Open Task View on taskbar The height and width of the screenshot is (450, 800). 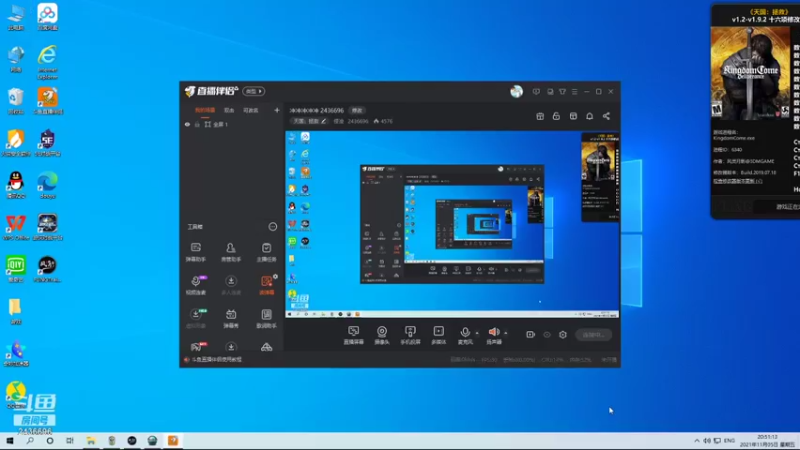click(70, 441)
